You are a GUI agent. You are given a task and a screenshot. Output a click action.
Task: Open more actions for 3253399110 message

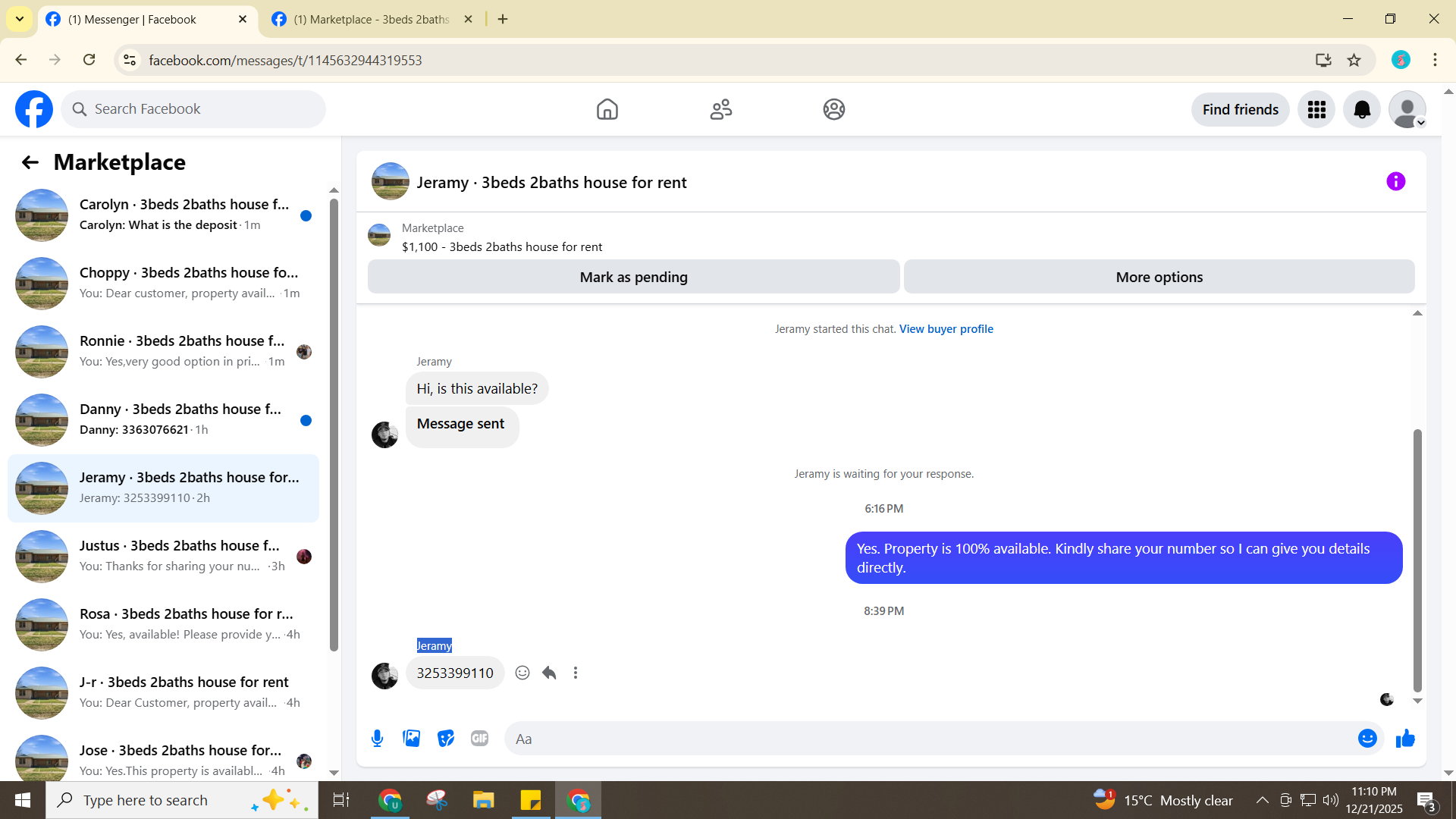coord(576,673)
